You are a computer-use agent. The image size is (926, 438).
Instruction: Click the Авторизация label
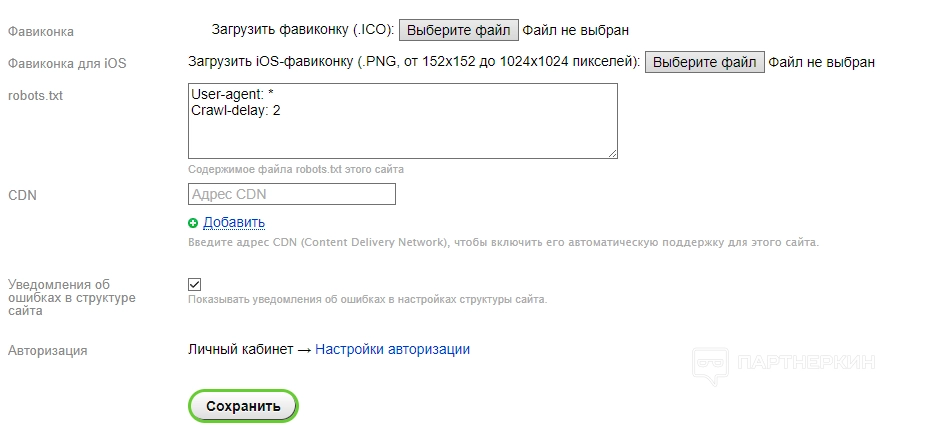click(47, 350)
